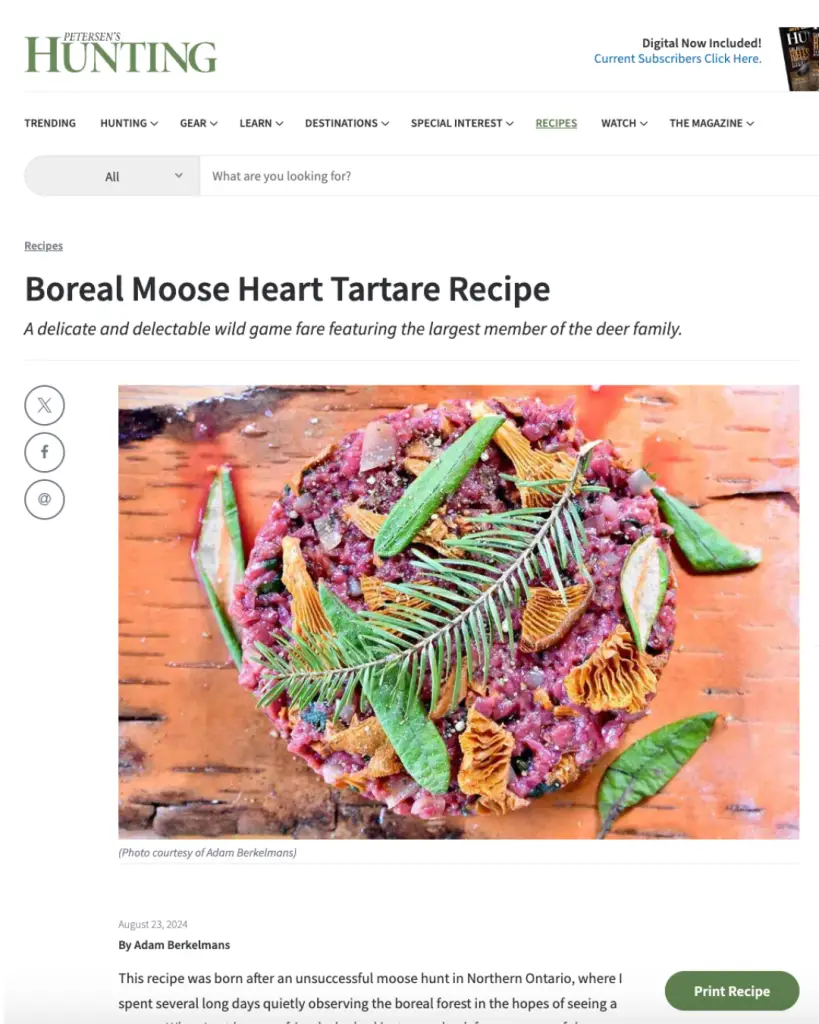Share article via Facebook icon
The image size is (819, 1024).
click(x=44, y=453)
